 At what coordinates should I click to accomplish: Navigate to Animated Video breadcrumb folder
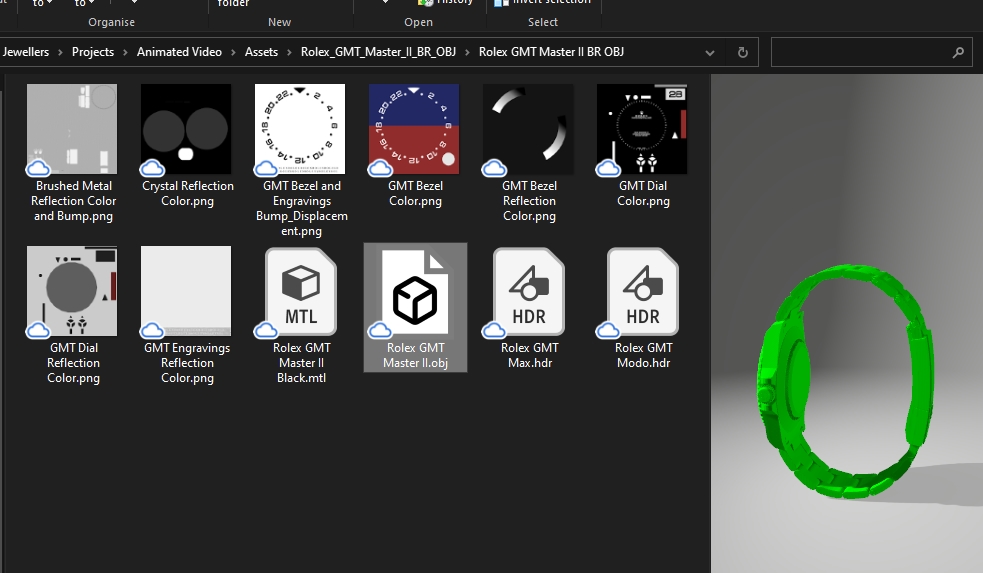pos(179,52)
